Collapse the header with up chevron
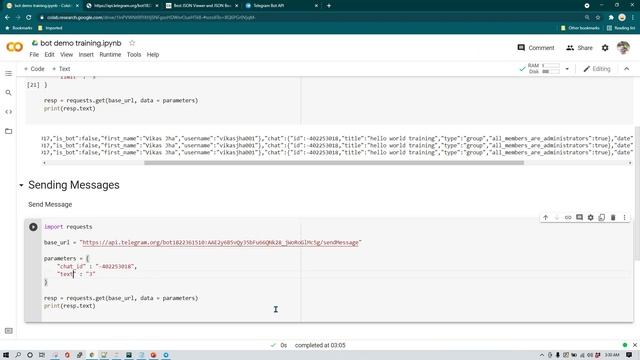 627,69
